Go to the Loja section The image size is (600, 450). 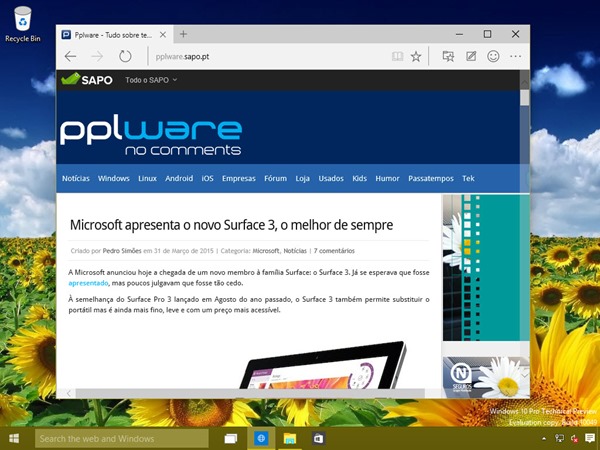click(x=302, y=178)
